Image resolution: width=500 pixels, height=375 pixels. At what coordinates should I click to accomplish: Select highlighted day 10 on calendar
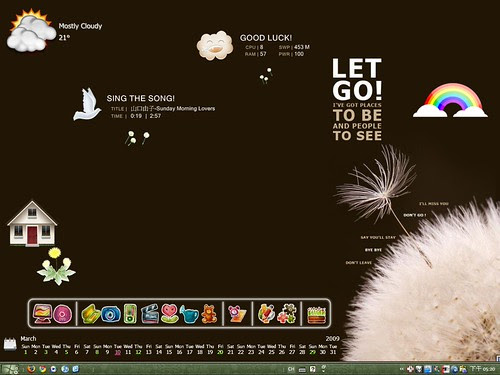point(118,352)
